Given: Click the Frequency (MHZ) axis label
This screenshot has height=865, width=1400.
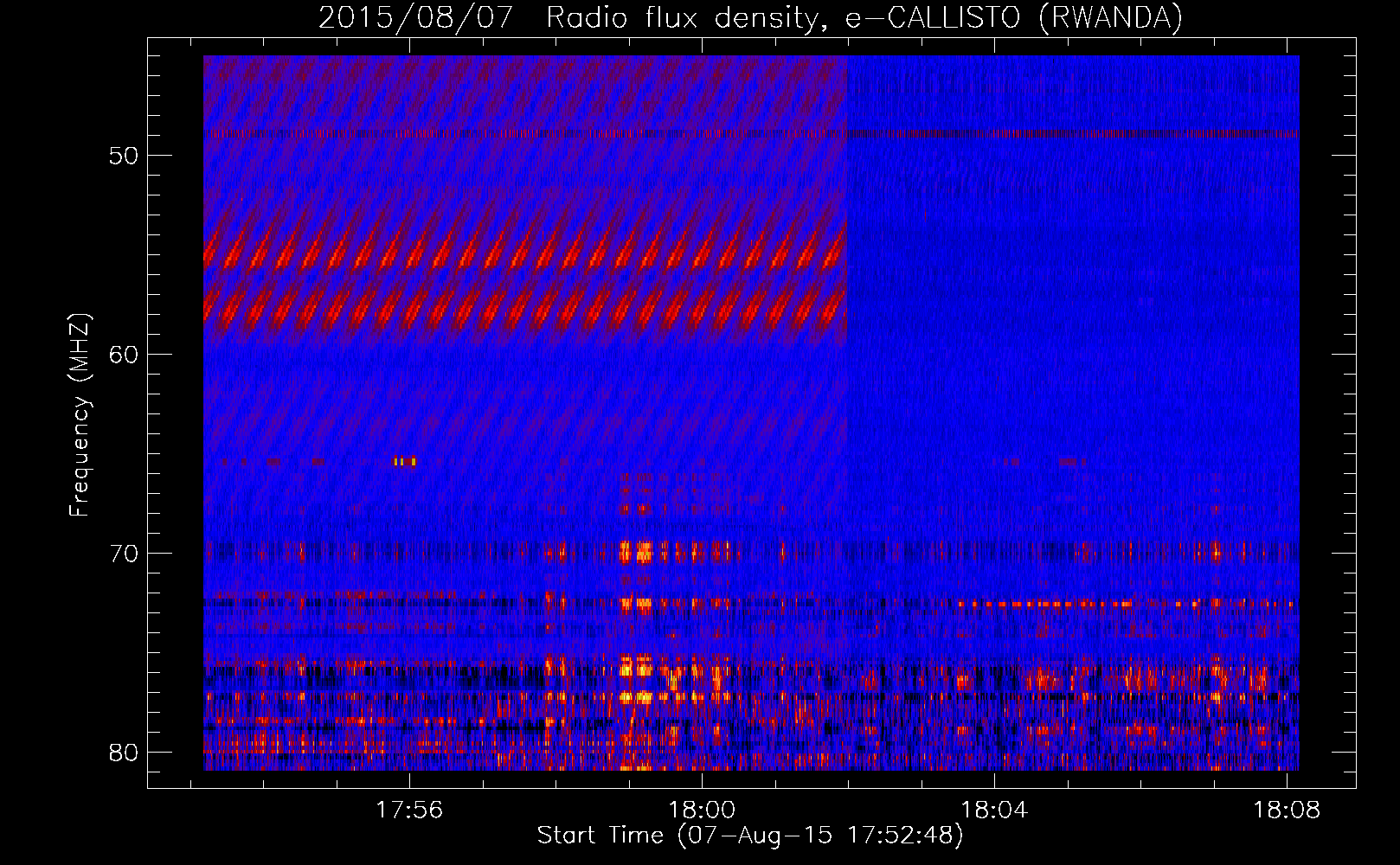Looking at the screenshot, I should pos(80,415).
